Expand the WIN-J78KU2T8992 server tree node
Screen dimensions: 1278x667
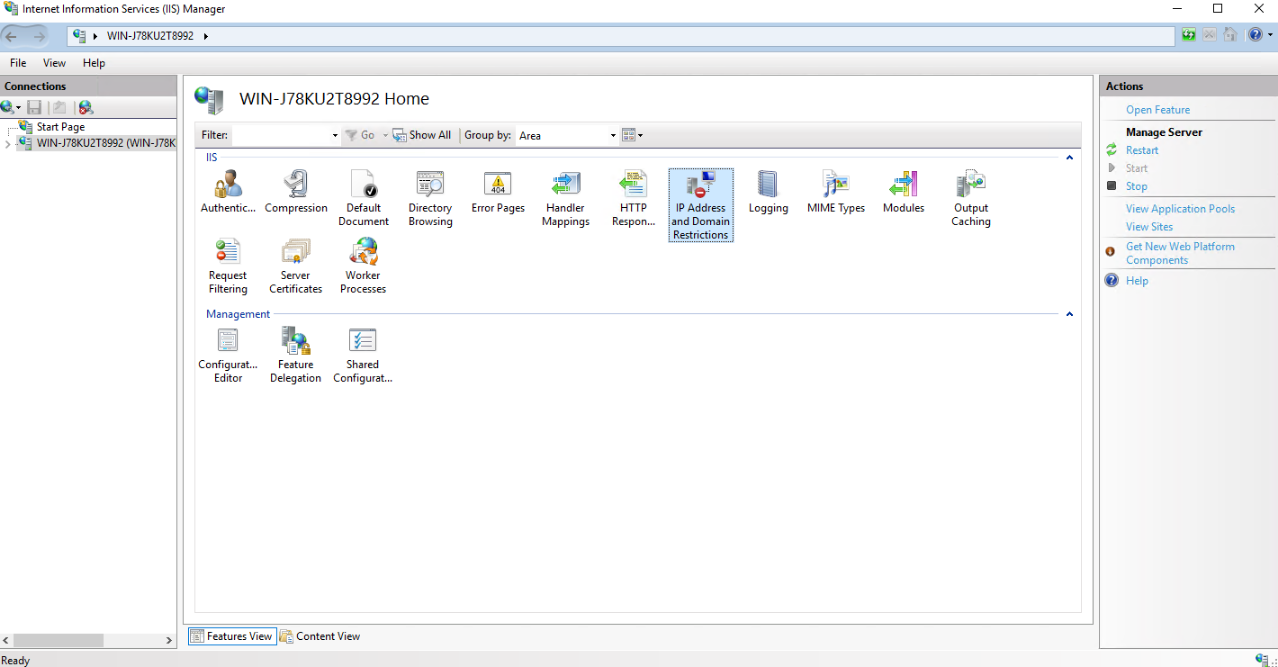(8, 143)
